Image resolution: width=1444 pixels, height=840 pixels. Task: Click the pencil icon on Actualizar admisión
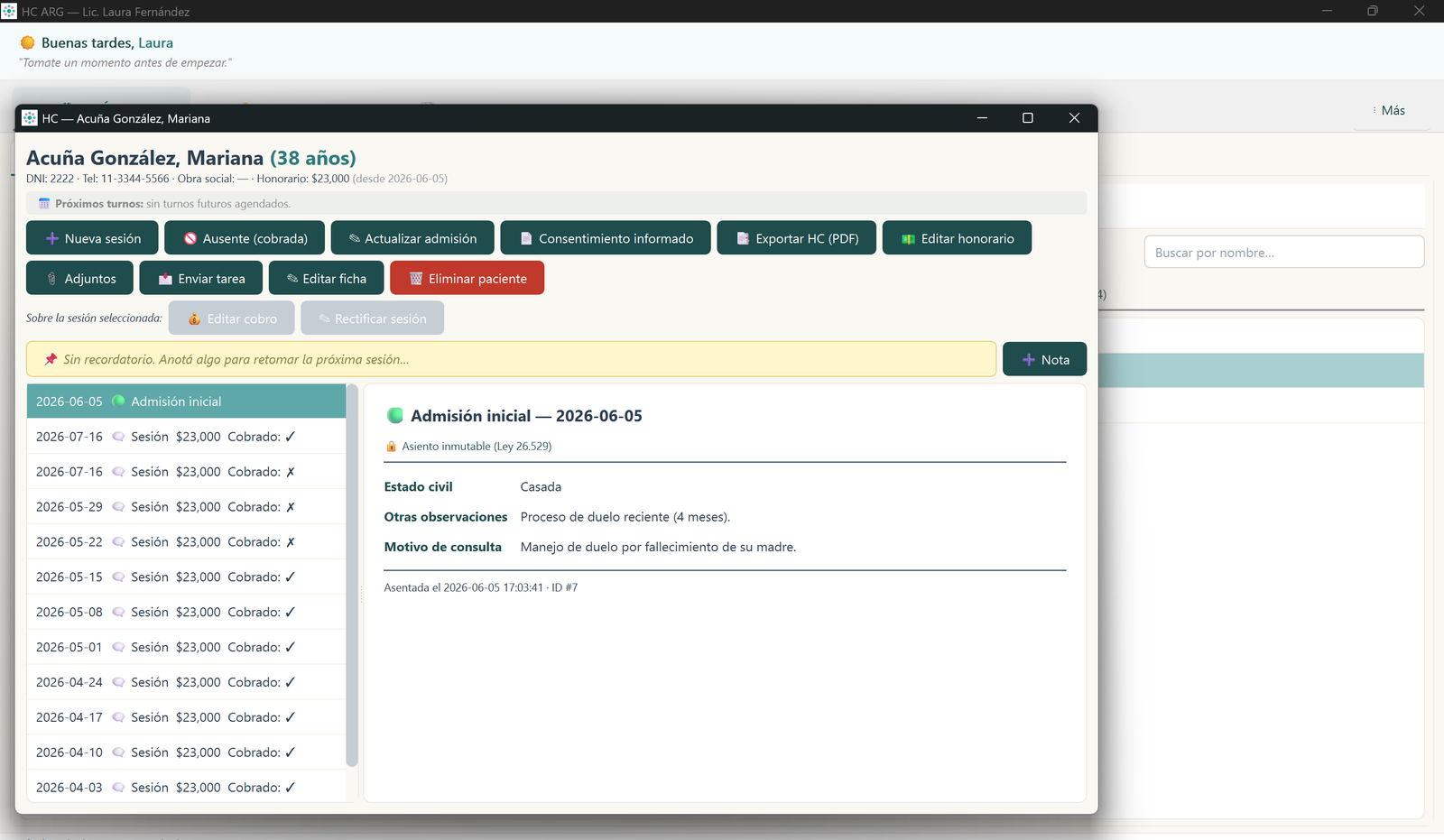354,239
